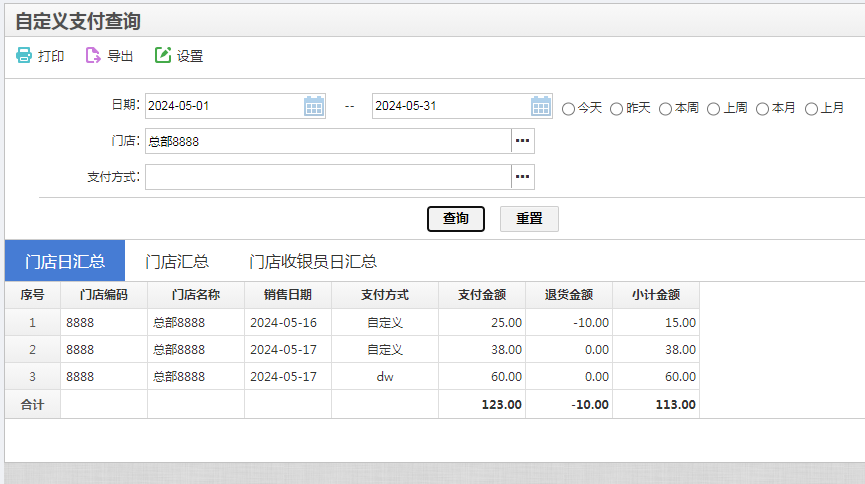
Task: Select the 上周 radio button
Action: pos(713,109)
